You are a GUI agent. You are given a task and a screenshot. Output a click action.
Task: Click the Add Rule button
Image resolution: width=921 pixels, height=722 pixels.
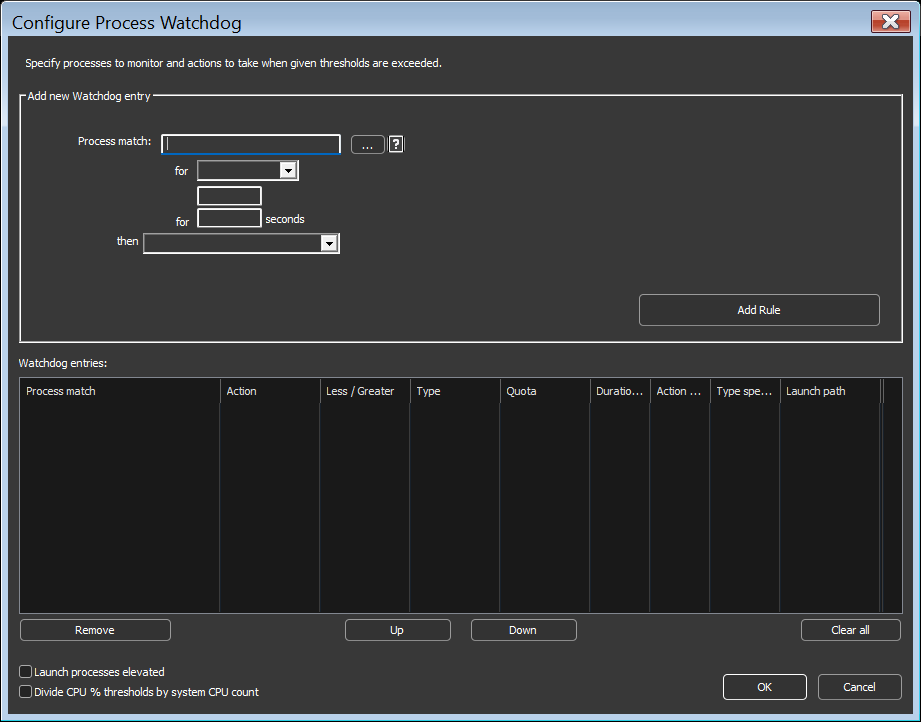pyautogui.click(x=759, y=310)
